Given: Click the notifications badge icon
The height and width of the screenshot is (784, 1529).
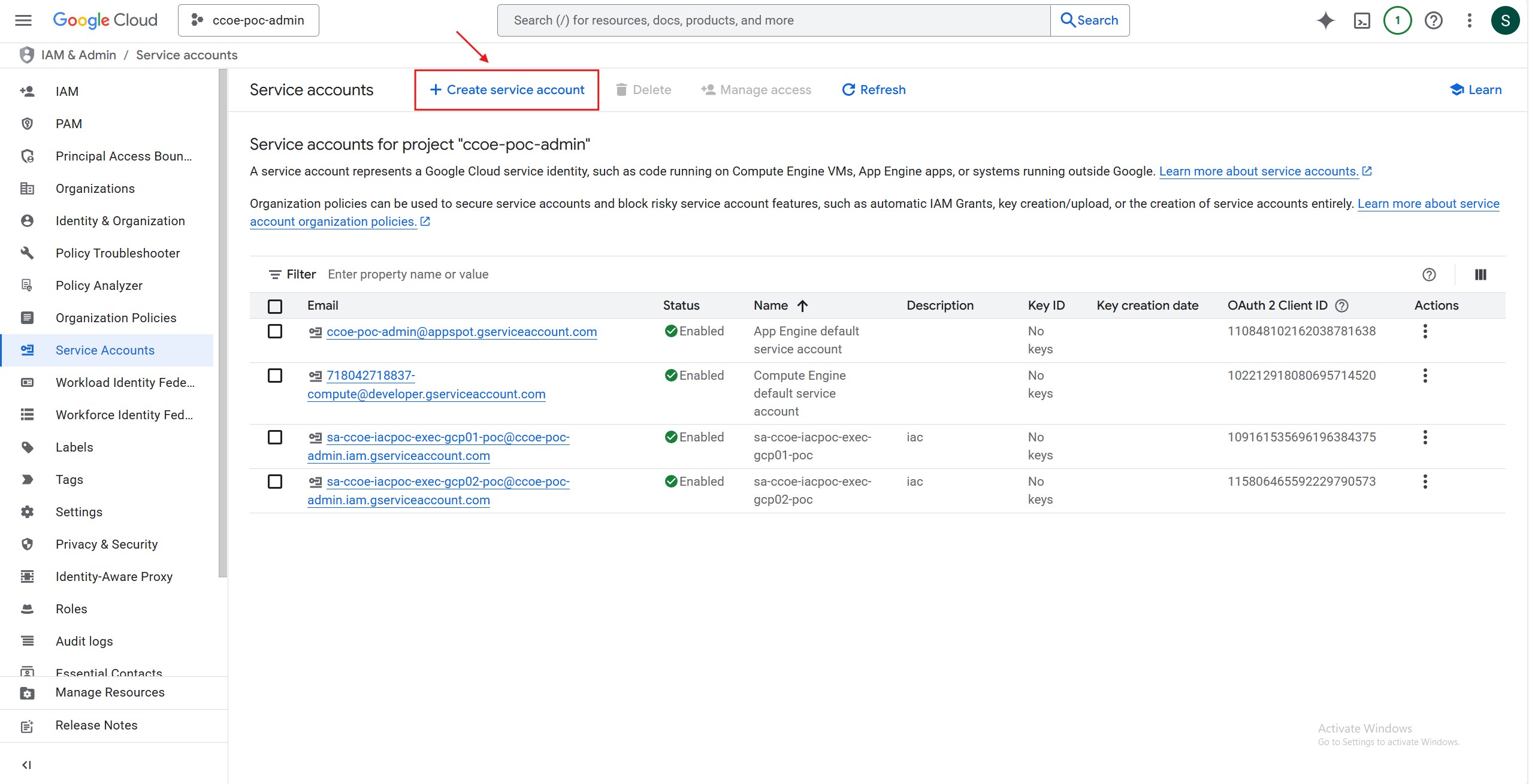Looking at the screenshot, I should tap(1397, 20).
